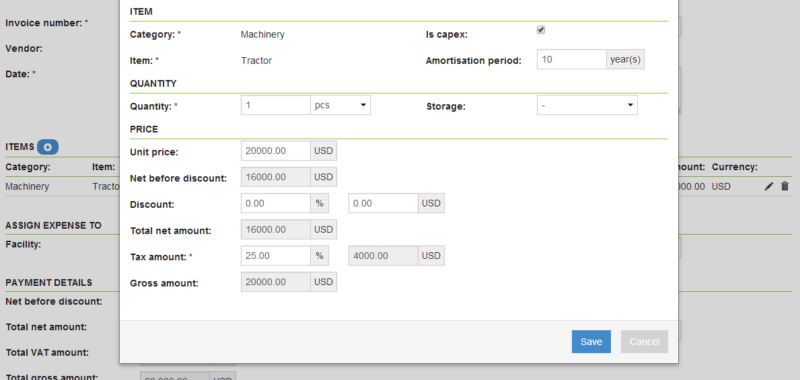Viewport: 800px width, 380px height.
Task: Select the Gross amount field
Action: click(x=276, y=282)
